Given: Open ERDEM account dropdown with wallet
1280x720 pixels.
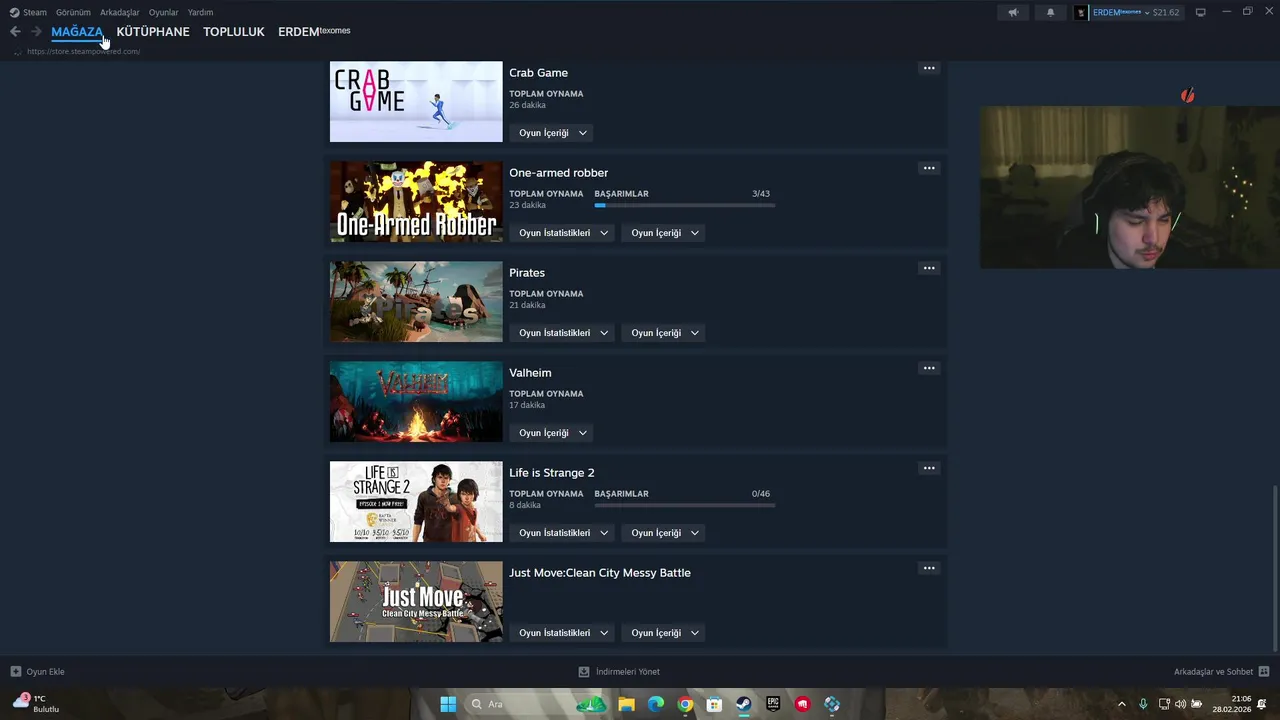Looking at the screenshot, I should point(1135,12).
